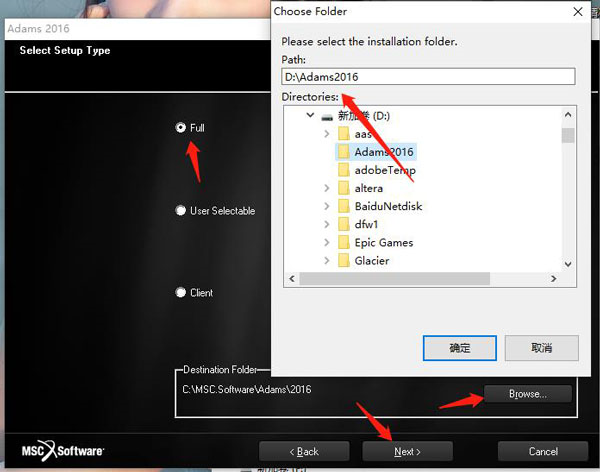
Task: Select the Epic Games directory name
Action: (384, 243)
